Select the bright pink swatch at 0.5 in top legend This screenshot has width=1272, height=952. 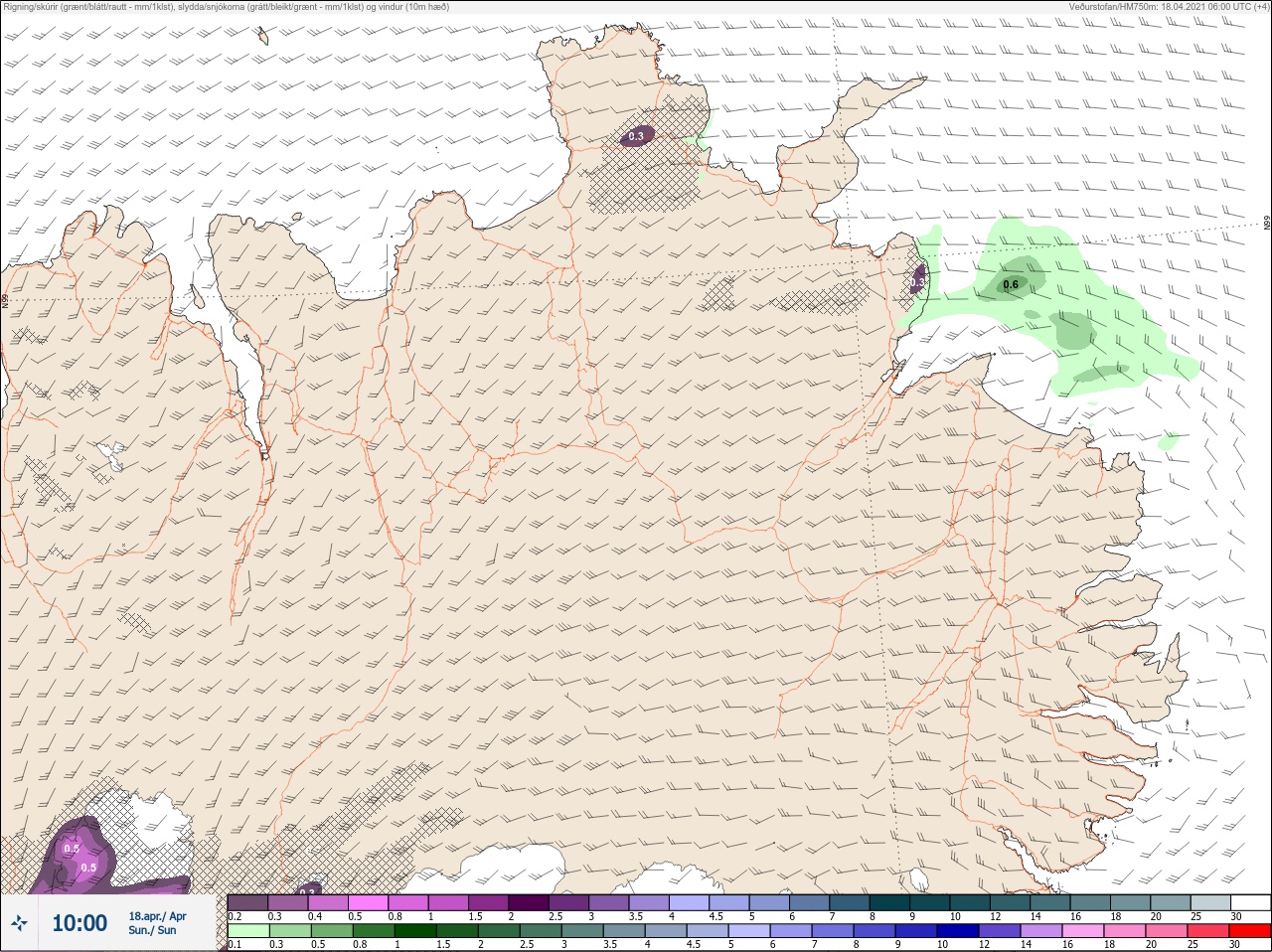click(x=369, y=902)
